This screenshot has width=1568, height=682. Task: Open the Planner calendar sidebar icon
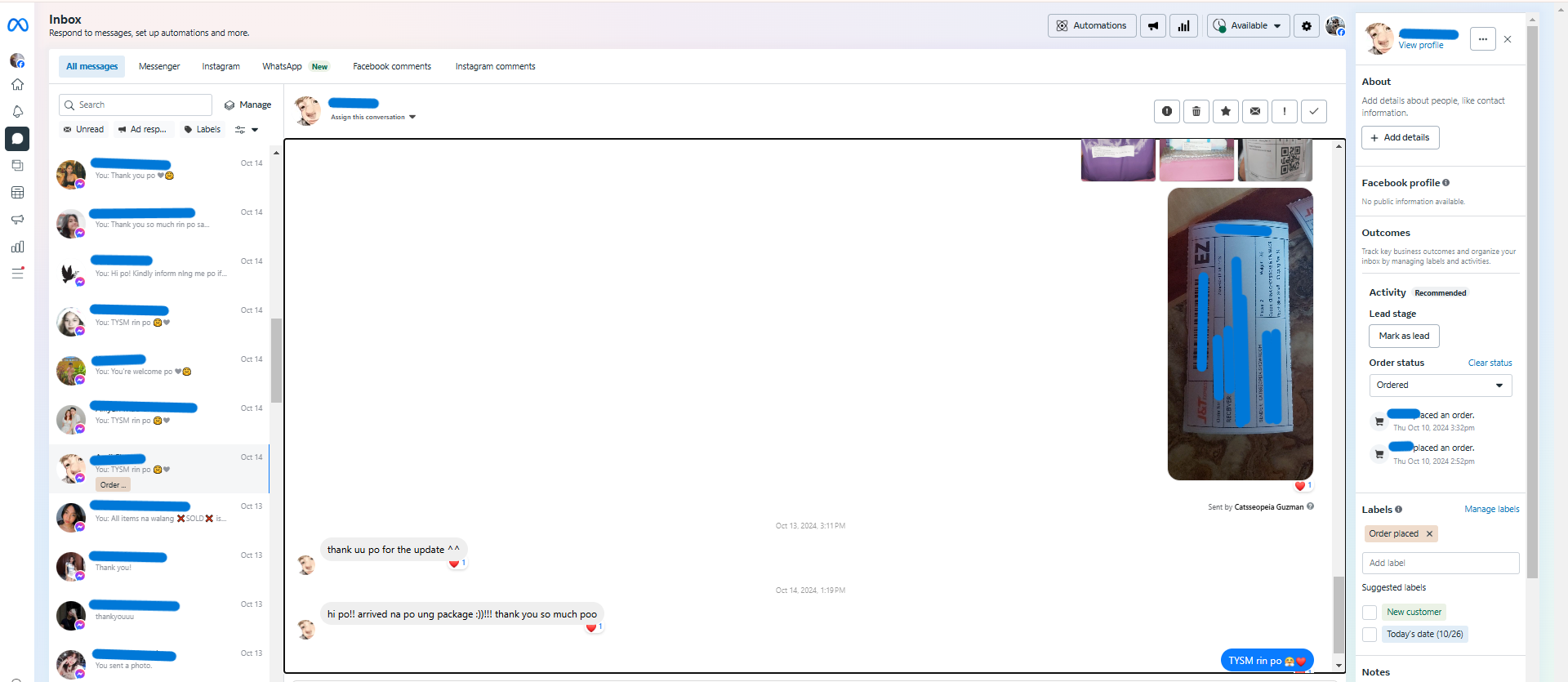coord(17,193)
